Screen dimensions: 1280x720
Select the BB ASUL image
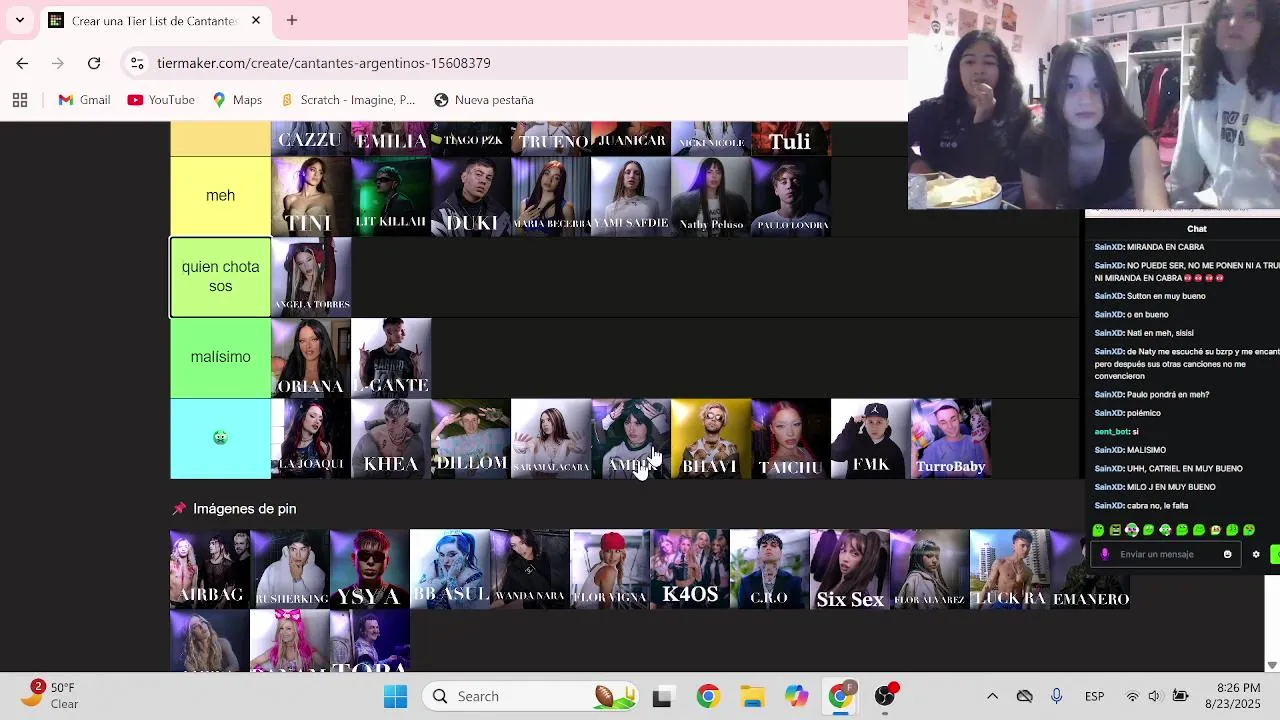click(x=450, y=569)
